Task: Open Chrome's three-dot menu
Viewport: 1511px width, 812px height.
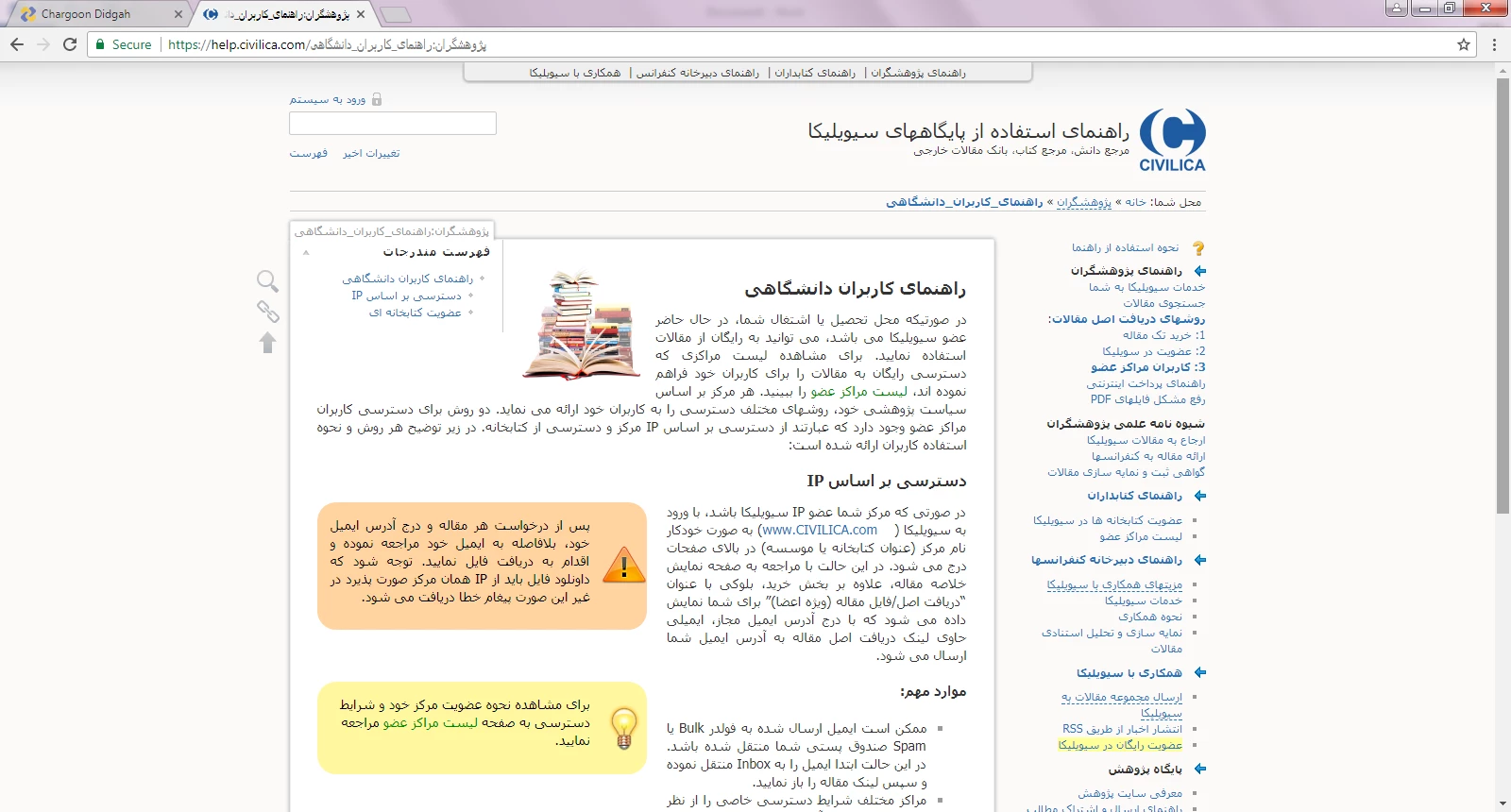Action: (x=1494, y=44)
